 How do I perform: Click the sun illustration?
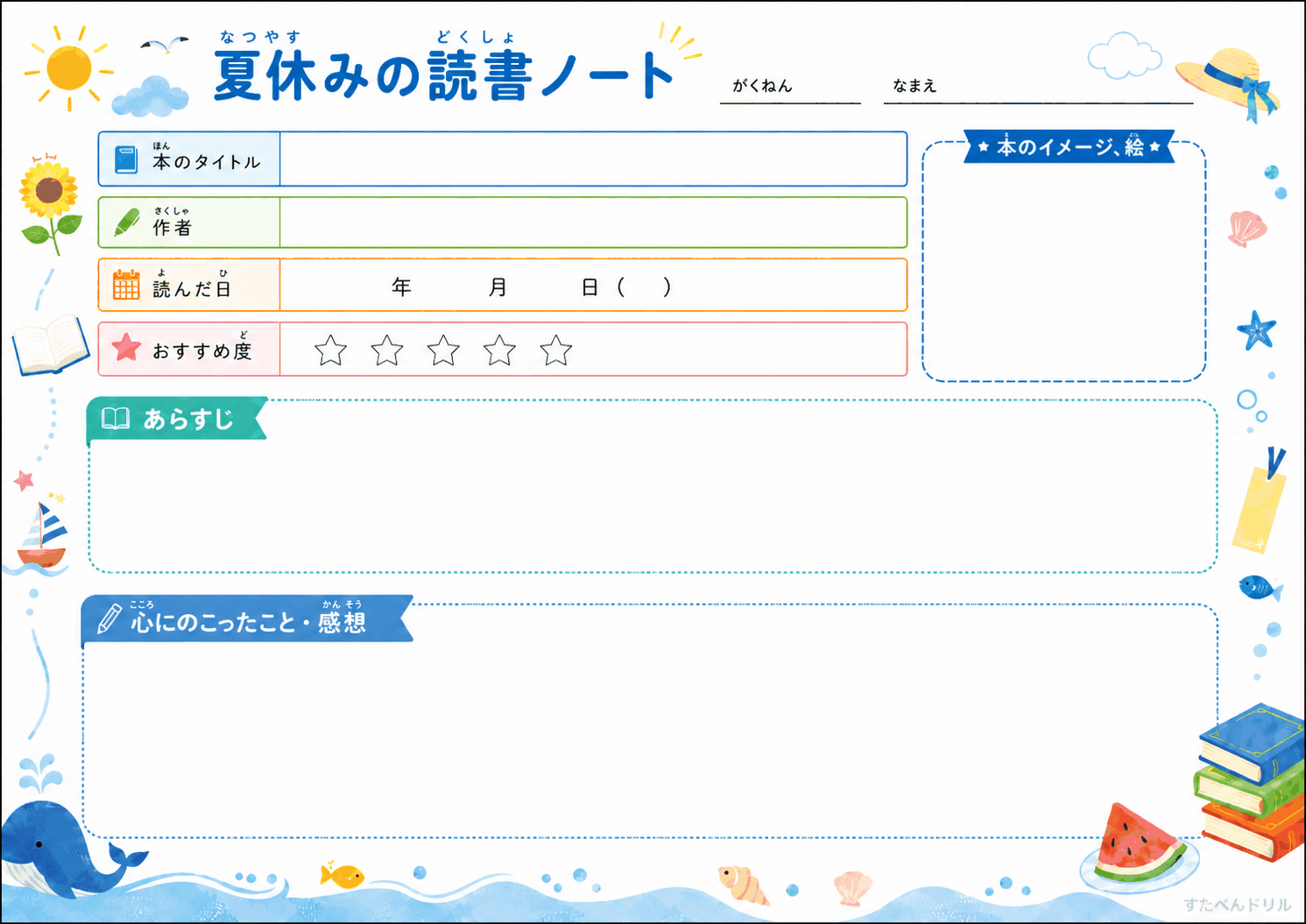point(68,68)
